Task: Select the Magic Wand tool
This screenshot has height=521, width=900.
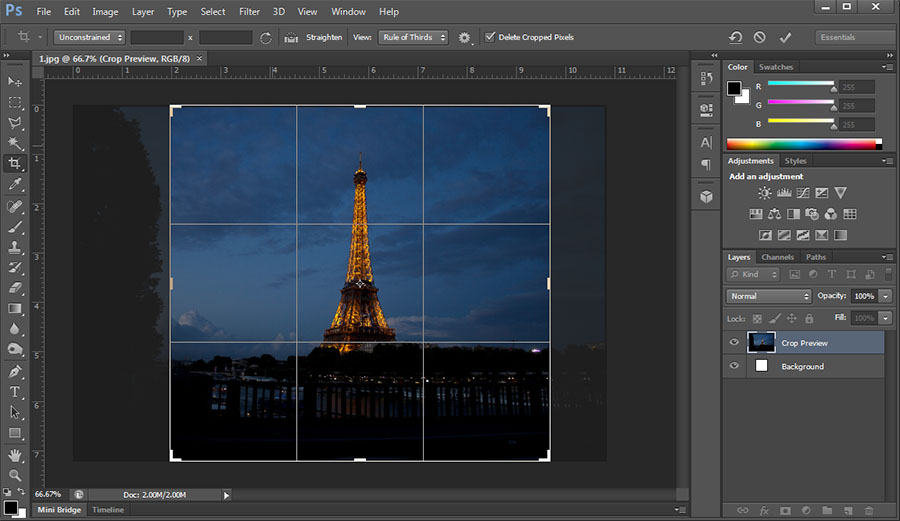Action: coord(15,143)
